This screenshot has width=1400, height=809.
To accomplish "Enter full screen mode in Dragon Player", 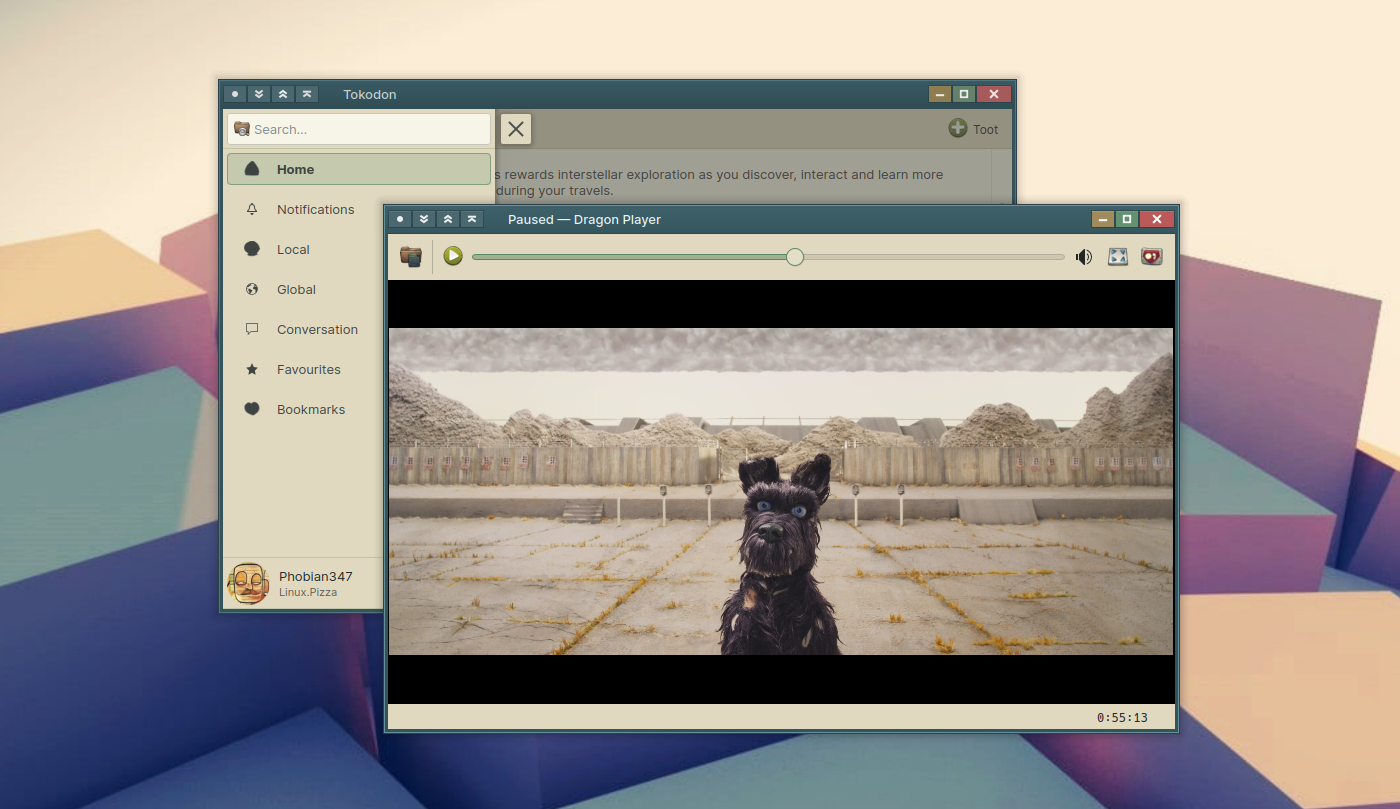I will 1118,257.
